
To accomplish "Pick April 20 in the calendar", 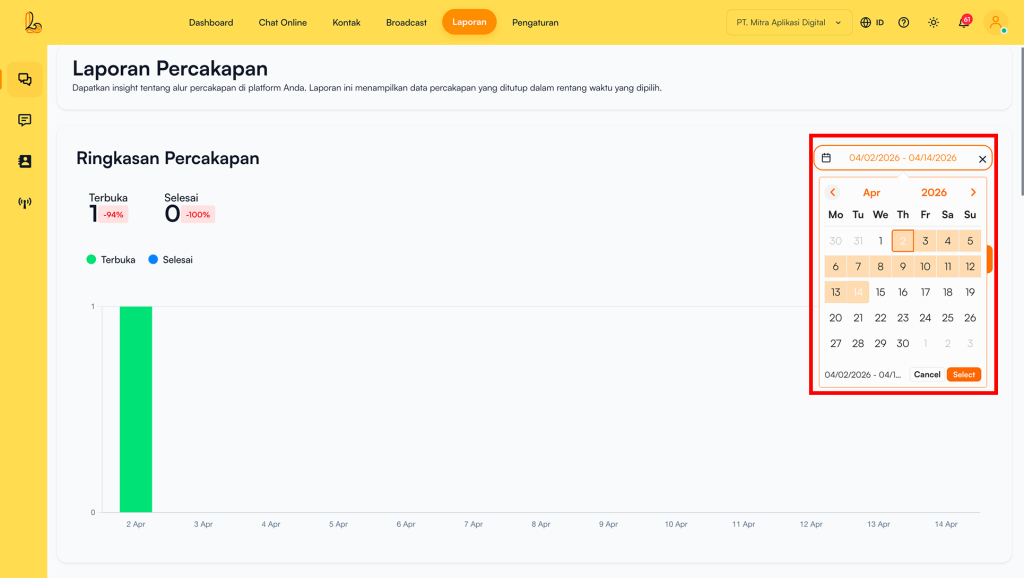I will [836, 318].
